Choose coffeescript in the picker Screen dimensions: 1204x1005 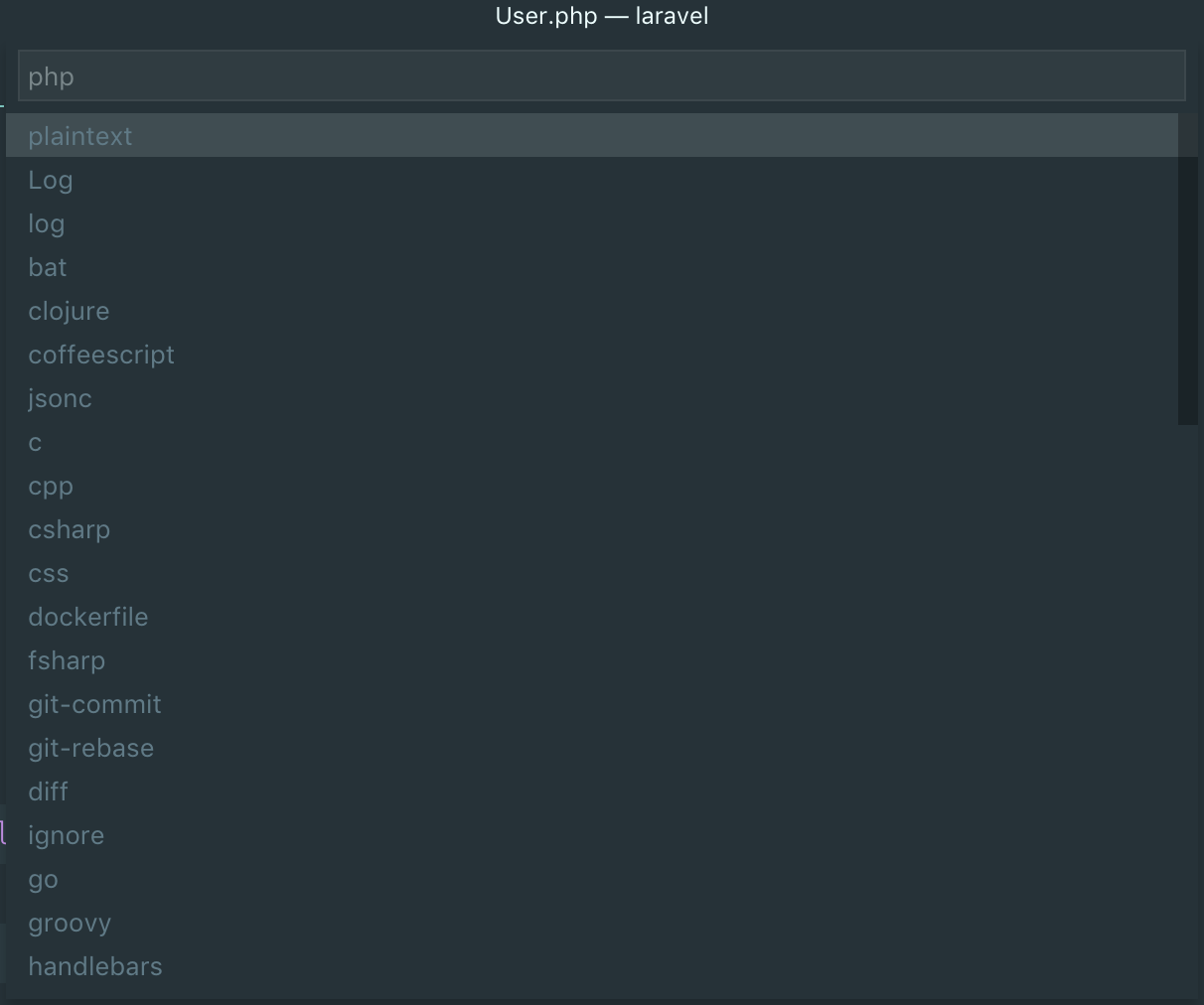coord(101,355)
